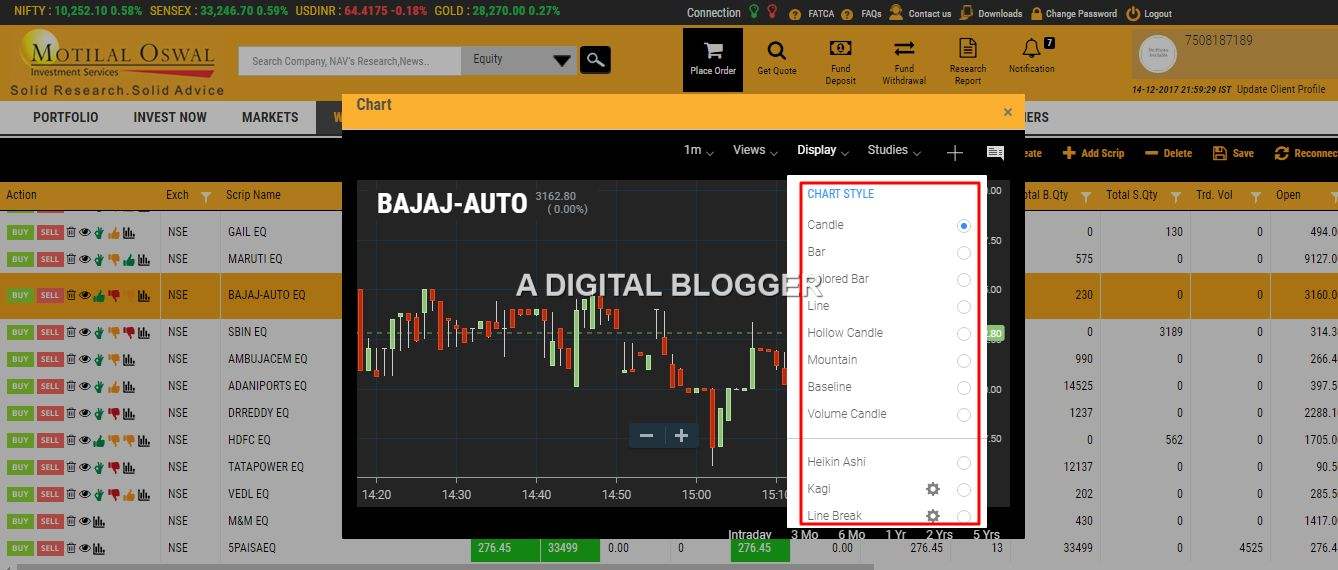Choose the Mountain chart style option
The height and width of the screenshot is (570, 1338).
pos(832,360)
